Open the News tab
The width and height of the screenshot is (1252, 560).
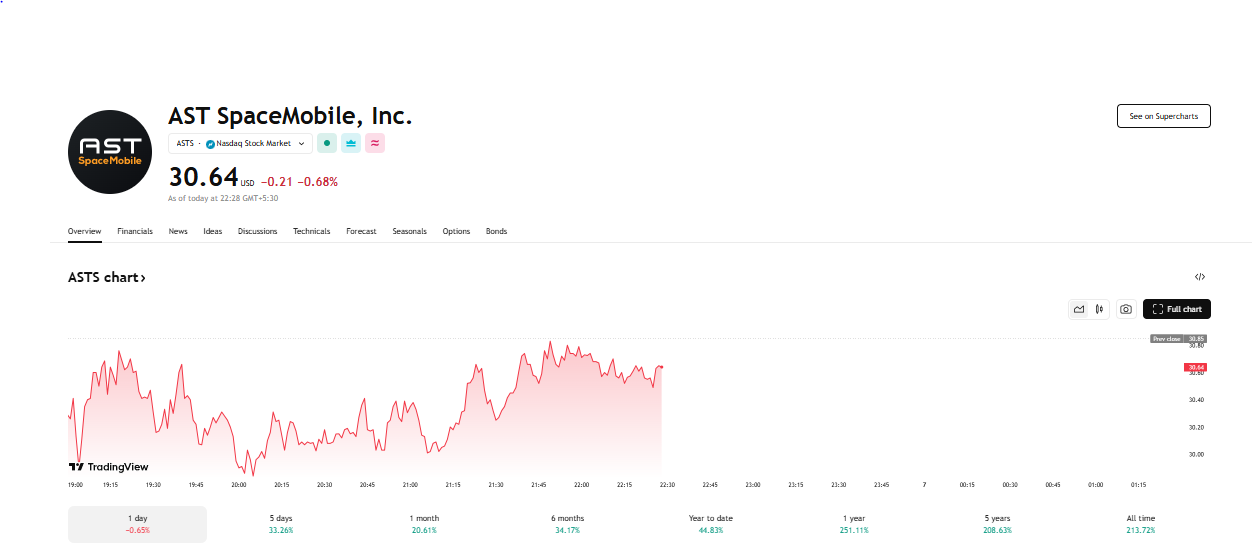tap(178, 231)
